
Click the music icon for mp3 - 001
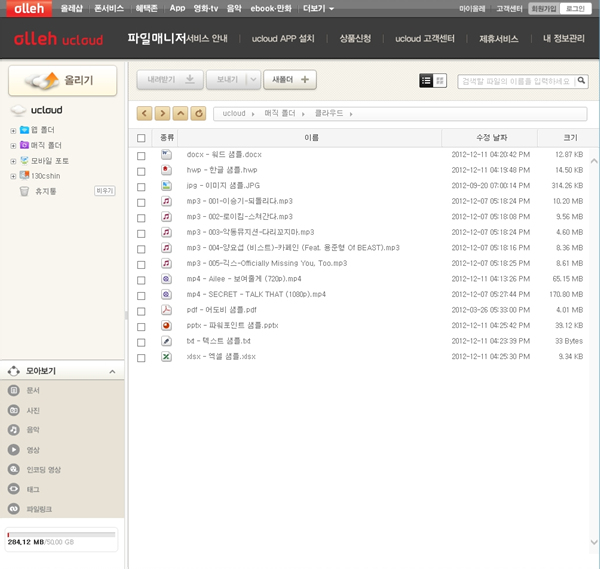(x=166, y=201)
